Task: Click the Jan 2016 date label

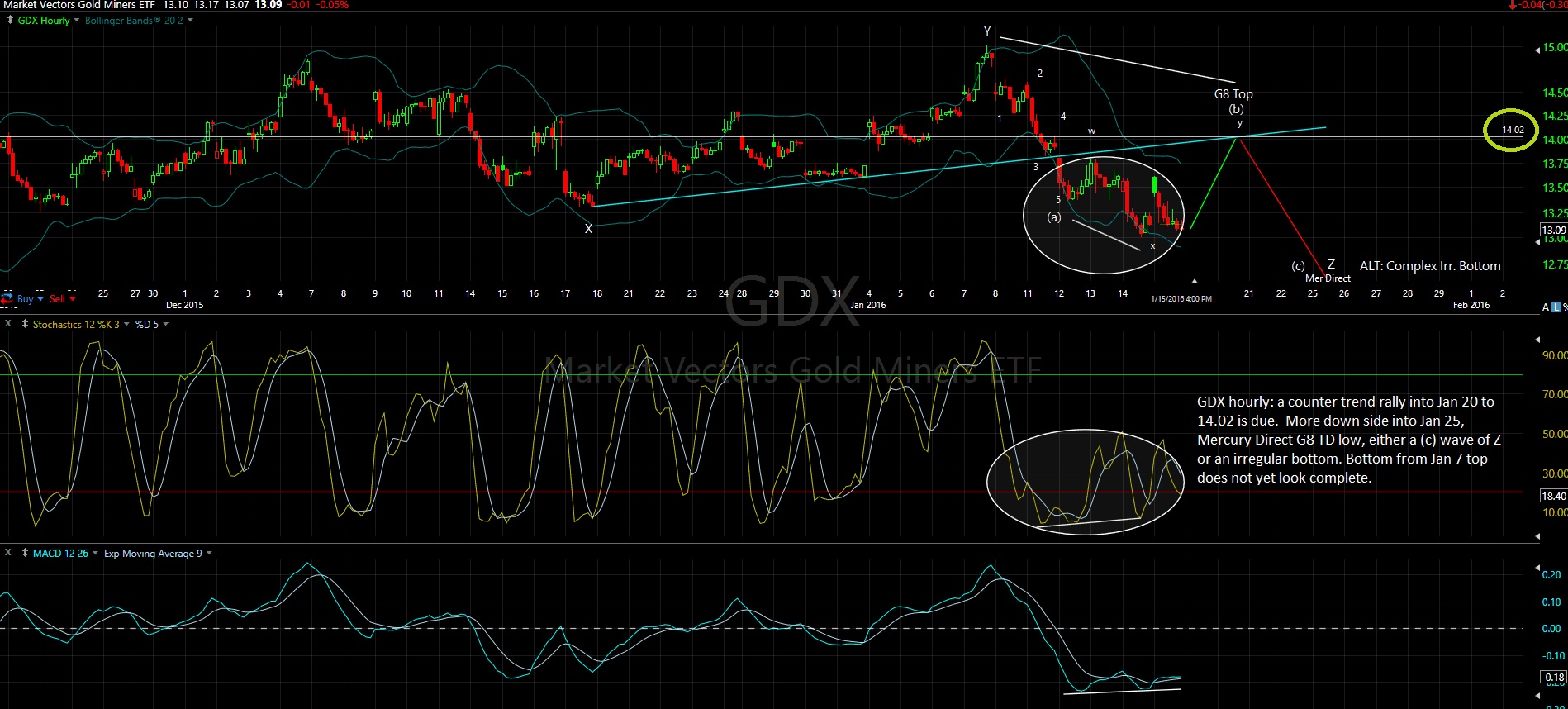Action: tap(868, 305)
